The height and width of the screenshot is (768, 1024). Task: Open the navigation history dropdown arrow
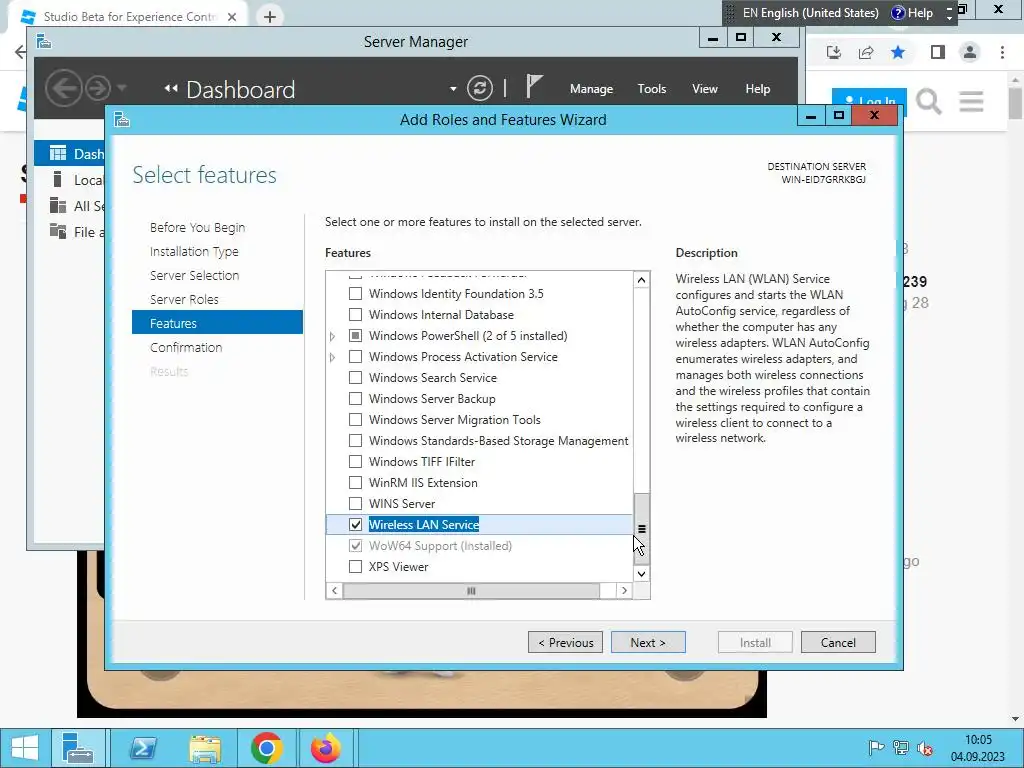[121, 88]
